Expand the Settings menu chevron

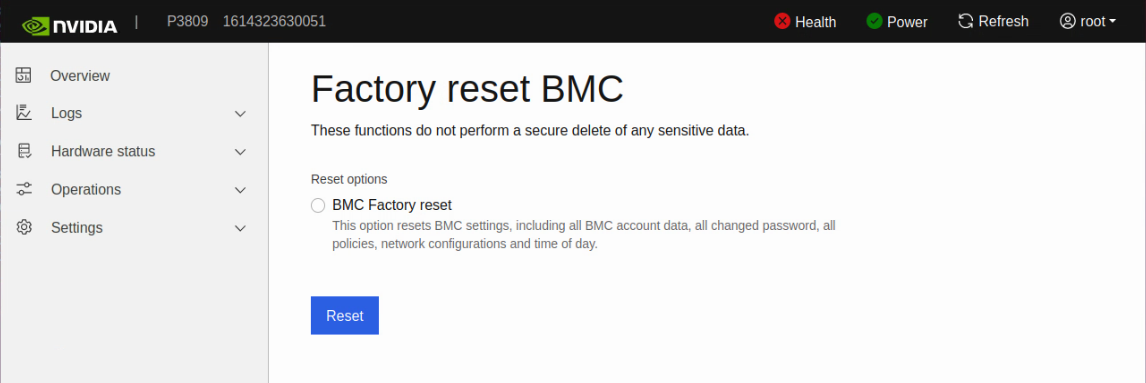(x=240, y=228)
